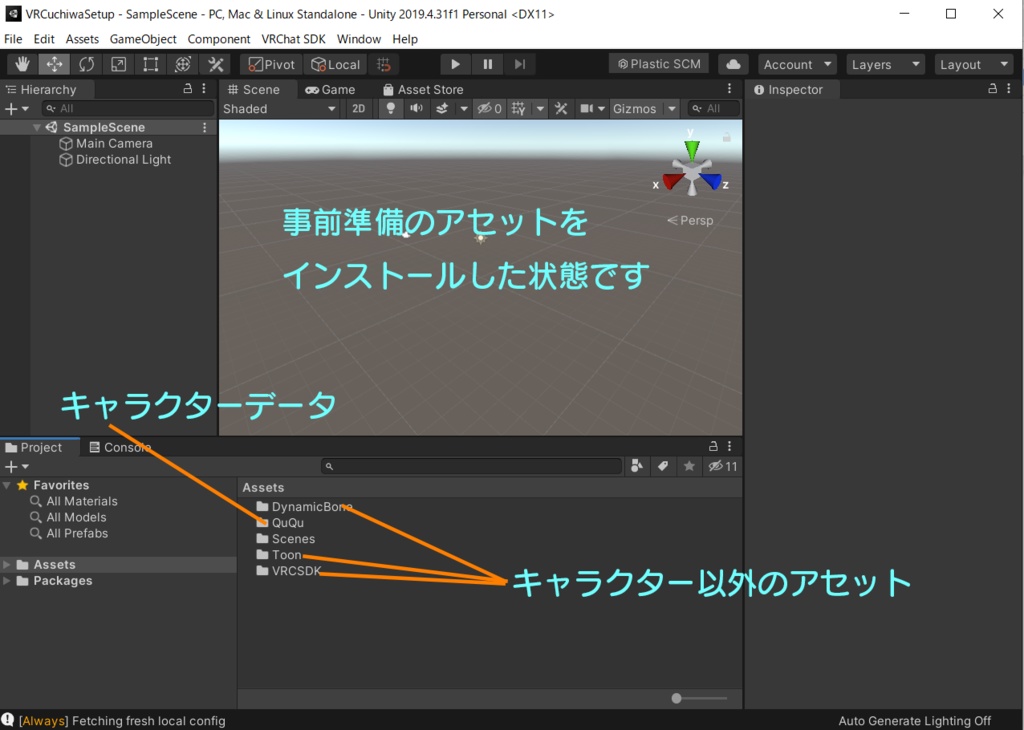Toggle scene lighting in the Scene view toolbar
The height and width of the screenshot is (730, 1024).
pos(390,108)
